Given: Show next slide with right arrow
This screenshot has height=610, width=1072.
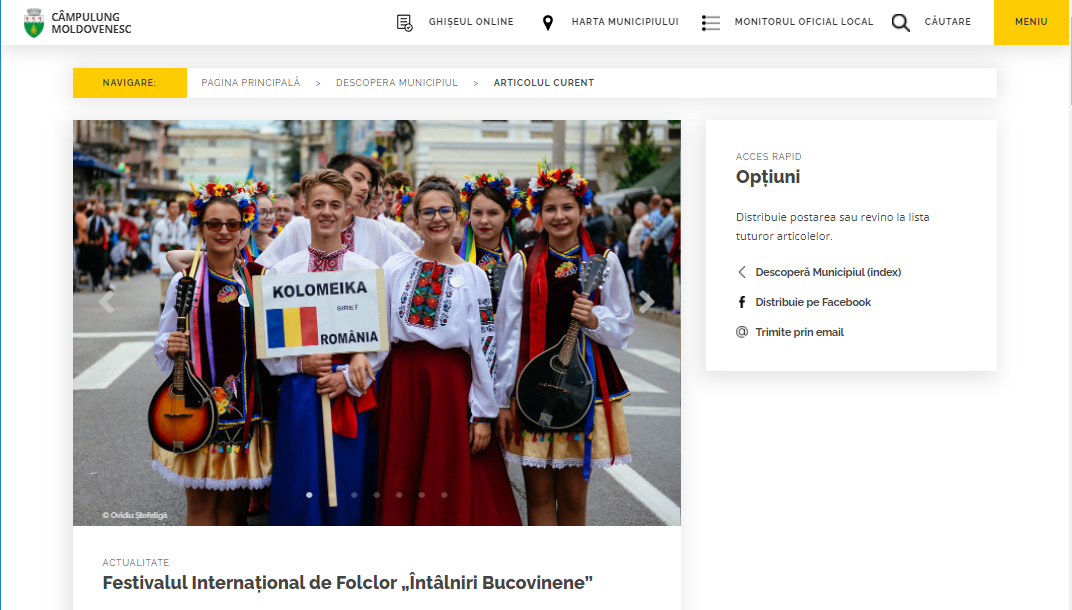Looking at the screenshot, I should point(647,302).
